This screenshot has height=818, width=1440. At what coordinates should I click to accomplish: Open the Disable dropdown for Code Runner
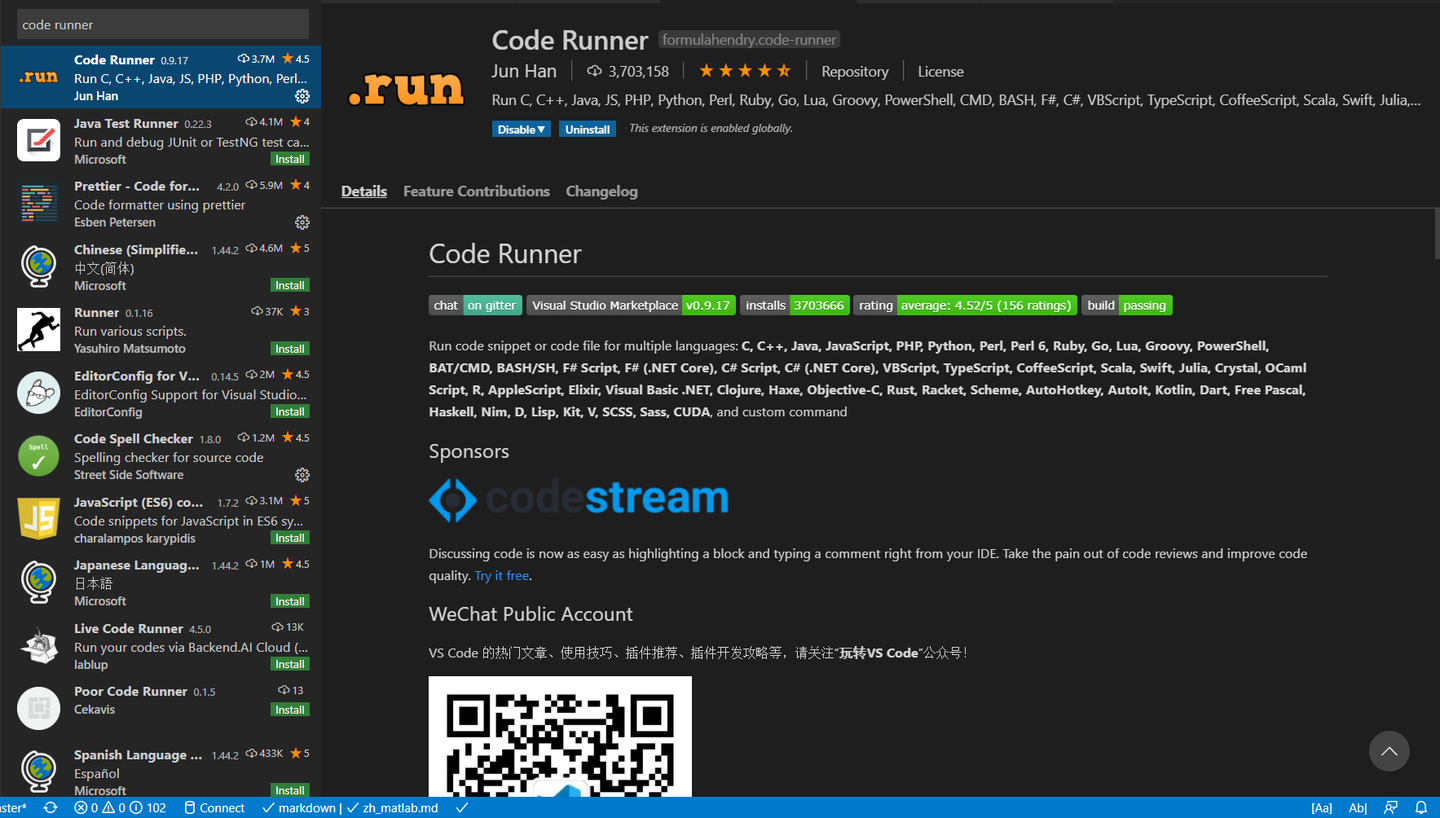521,129
